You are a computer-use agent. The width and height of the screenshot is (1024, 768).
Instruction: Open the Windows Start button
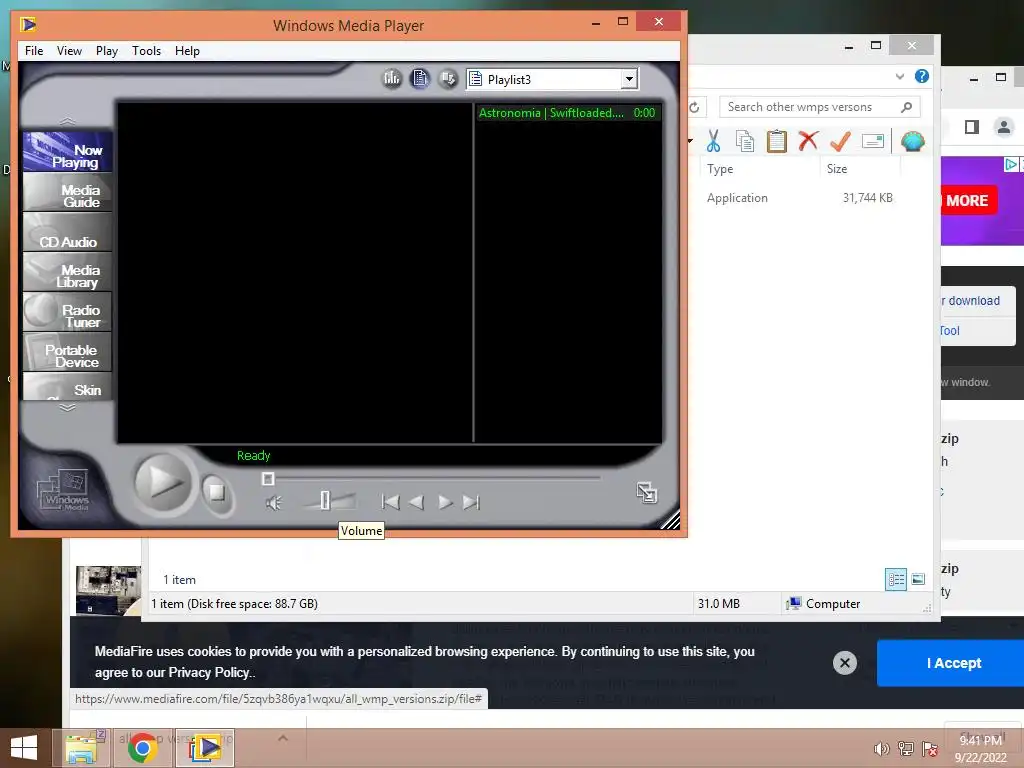(x=24, y=748)
